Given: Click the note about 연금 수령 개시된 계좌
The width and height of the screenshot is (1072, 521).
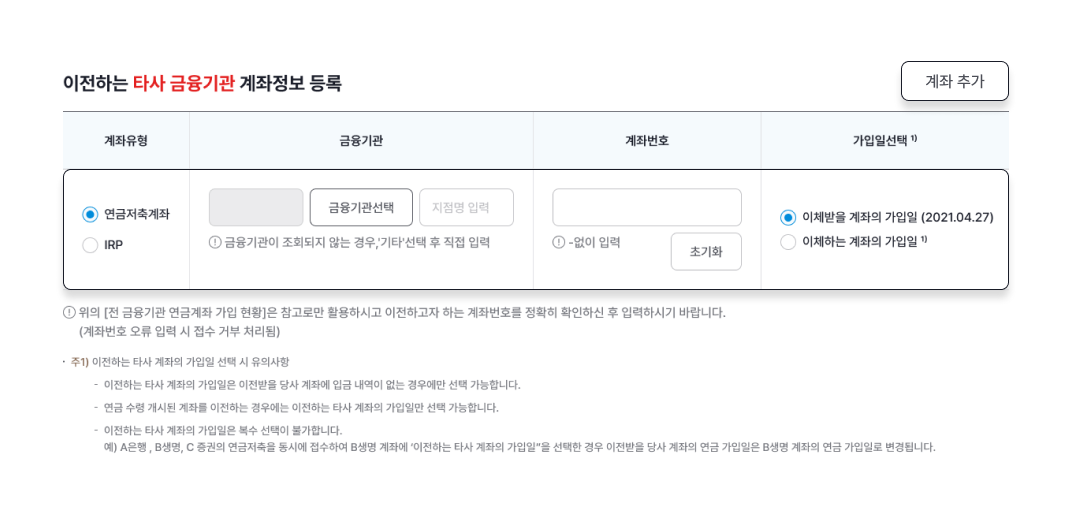Looking at the screenshot, I should point(302,408).
